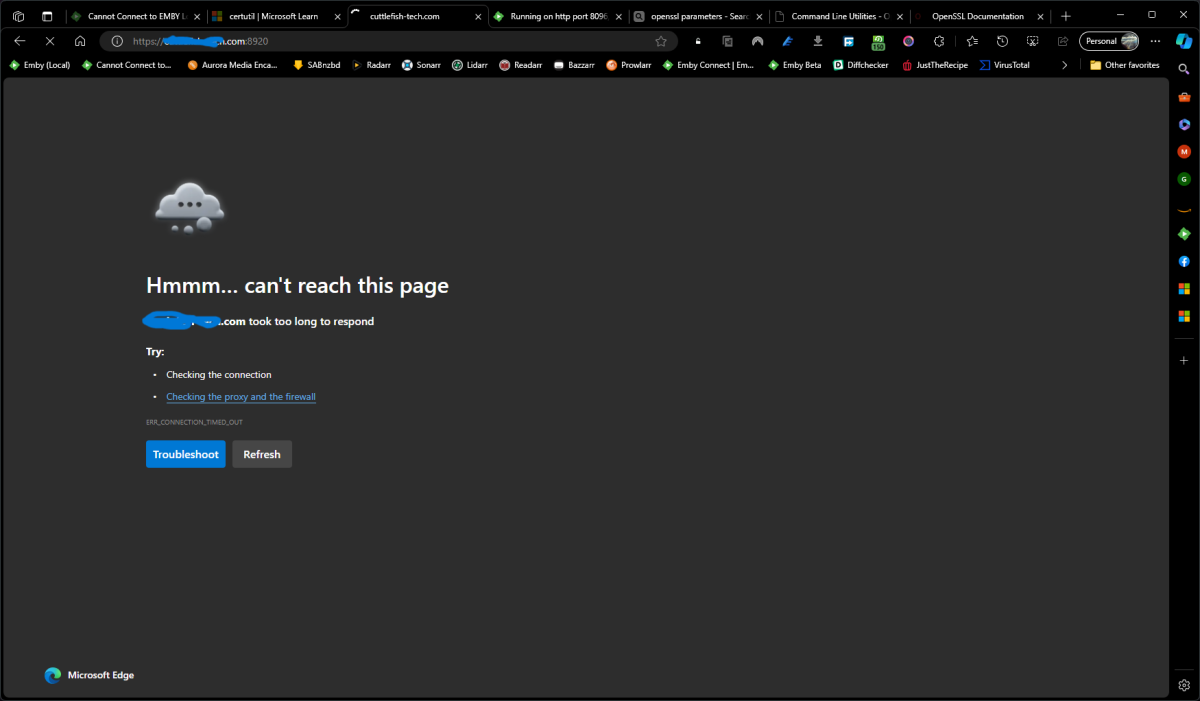Launch the web capture screenshot tool
1200x701 pixels.
pyautogui.click(x=1030, y=41)
